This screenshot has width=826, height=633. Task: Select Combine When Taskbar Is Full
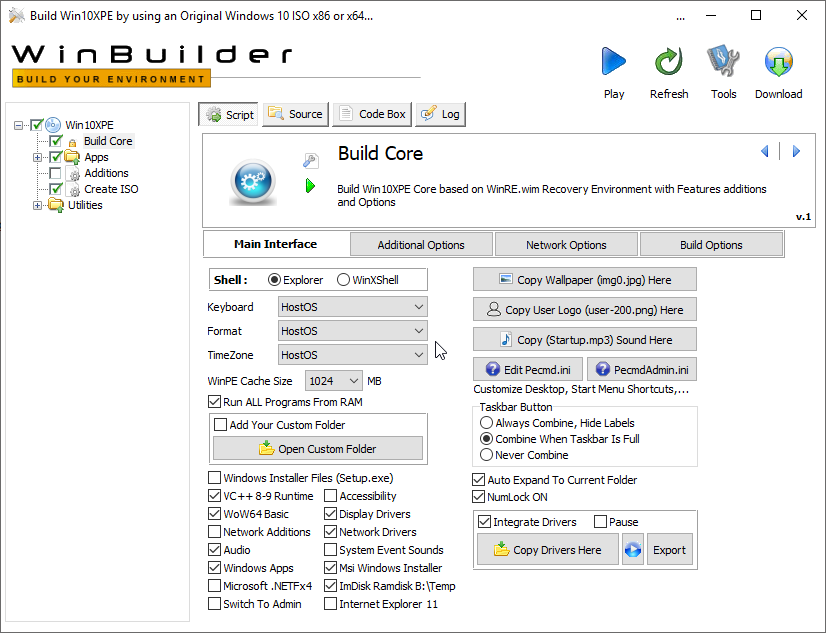[x=486, y=439]
